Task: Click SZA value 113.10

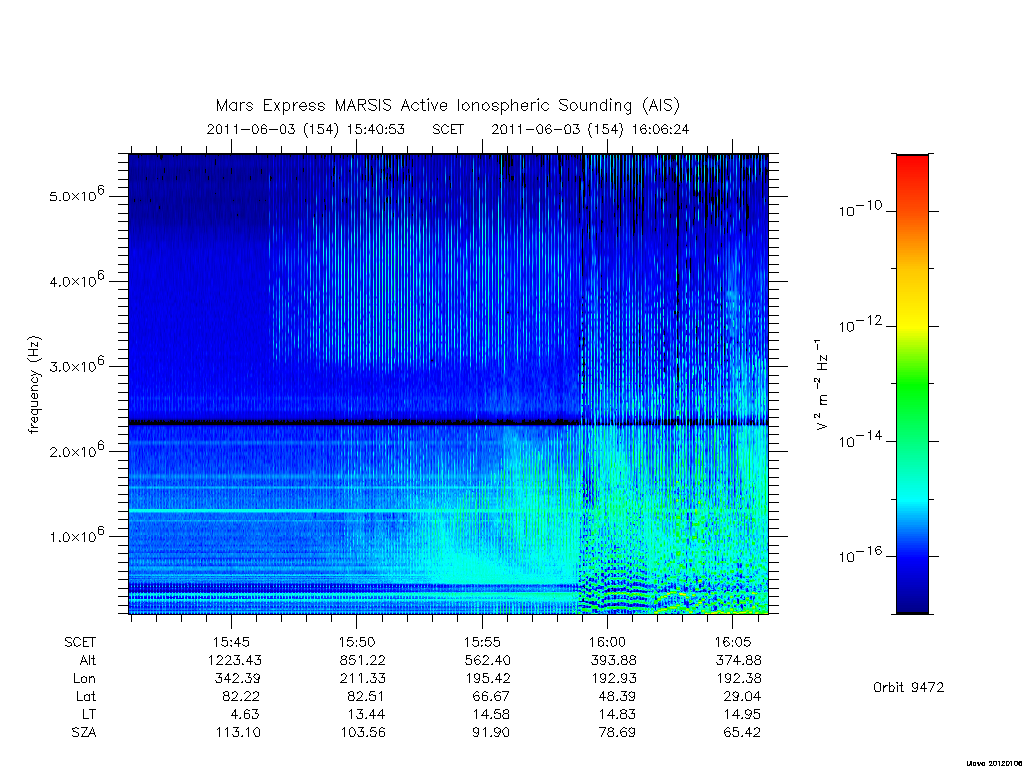Action: (238, 733)
